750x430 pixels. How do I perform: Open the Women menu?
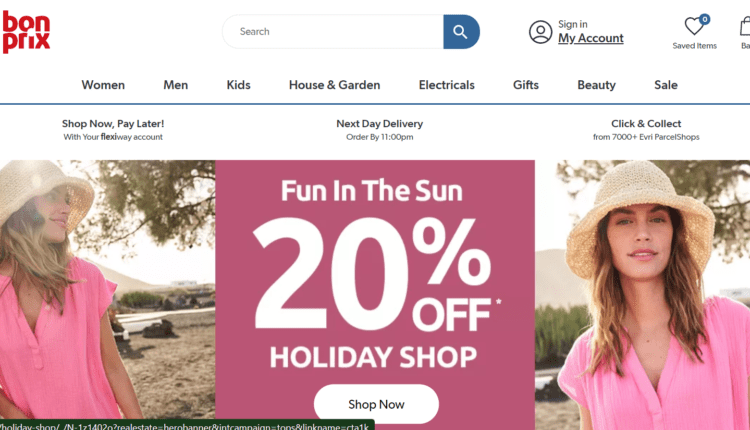(103, 85)
